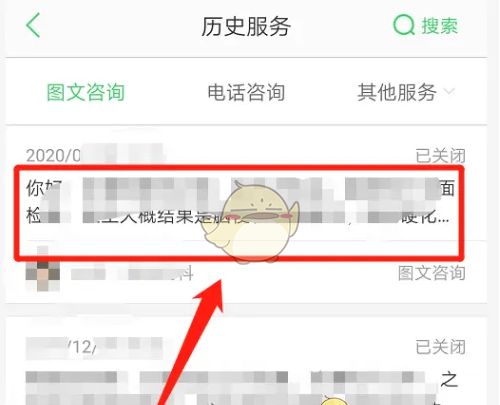Tap the magnifier search icon

404,25
